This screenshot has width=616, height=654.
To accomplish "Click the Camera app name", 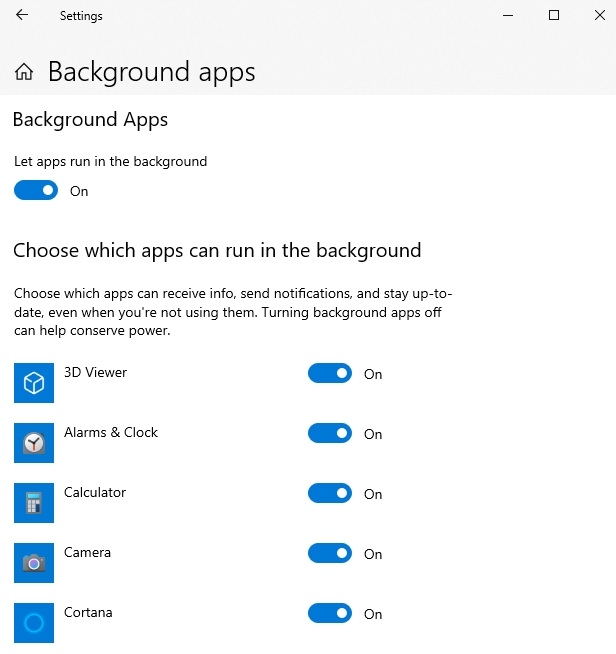I will tap(87, 552).
